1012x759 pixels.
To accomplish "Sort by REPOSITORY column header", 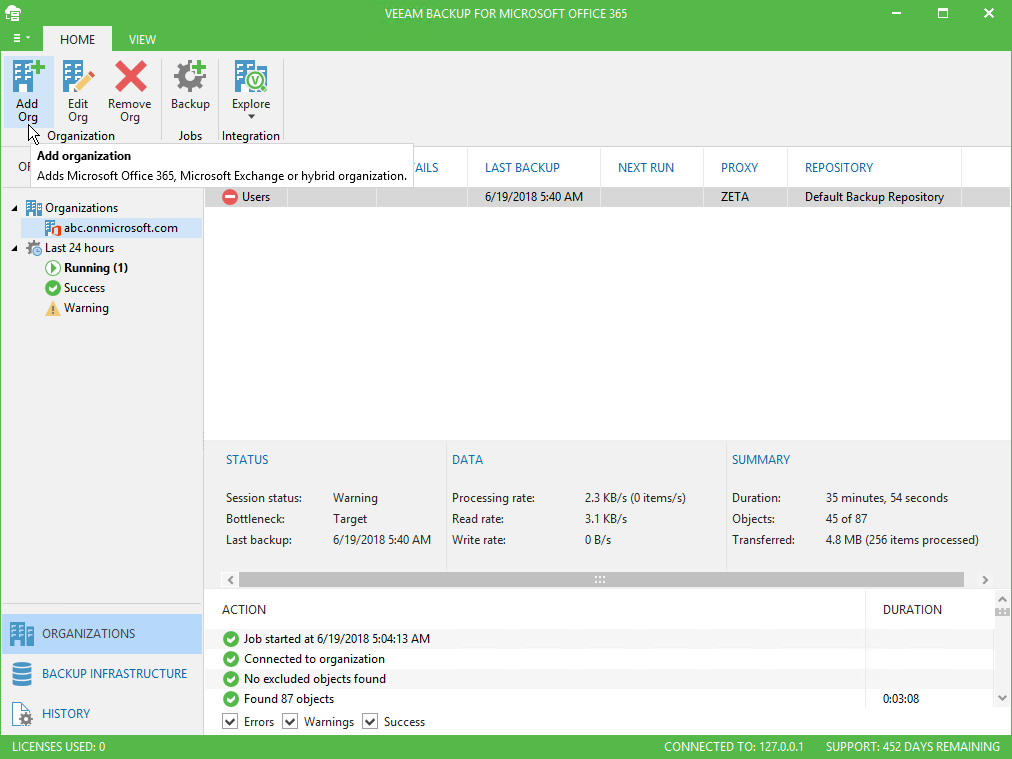I will (838, 168).
